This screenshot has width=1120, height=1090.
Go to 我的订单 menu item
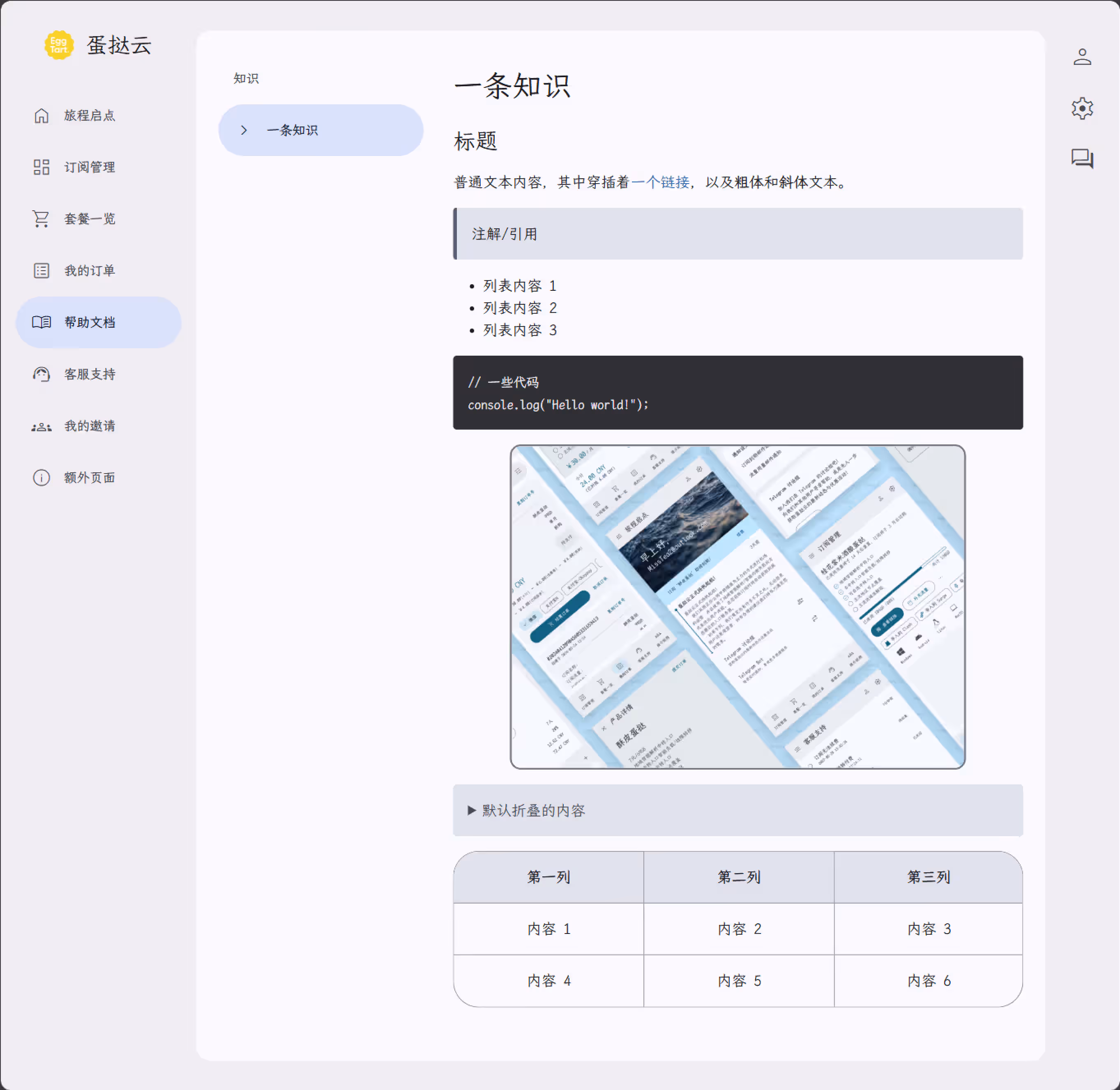click(x=90, y=271)
